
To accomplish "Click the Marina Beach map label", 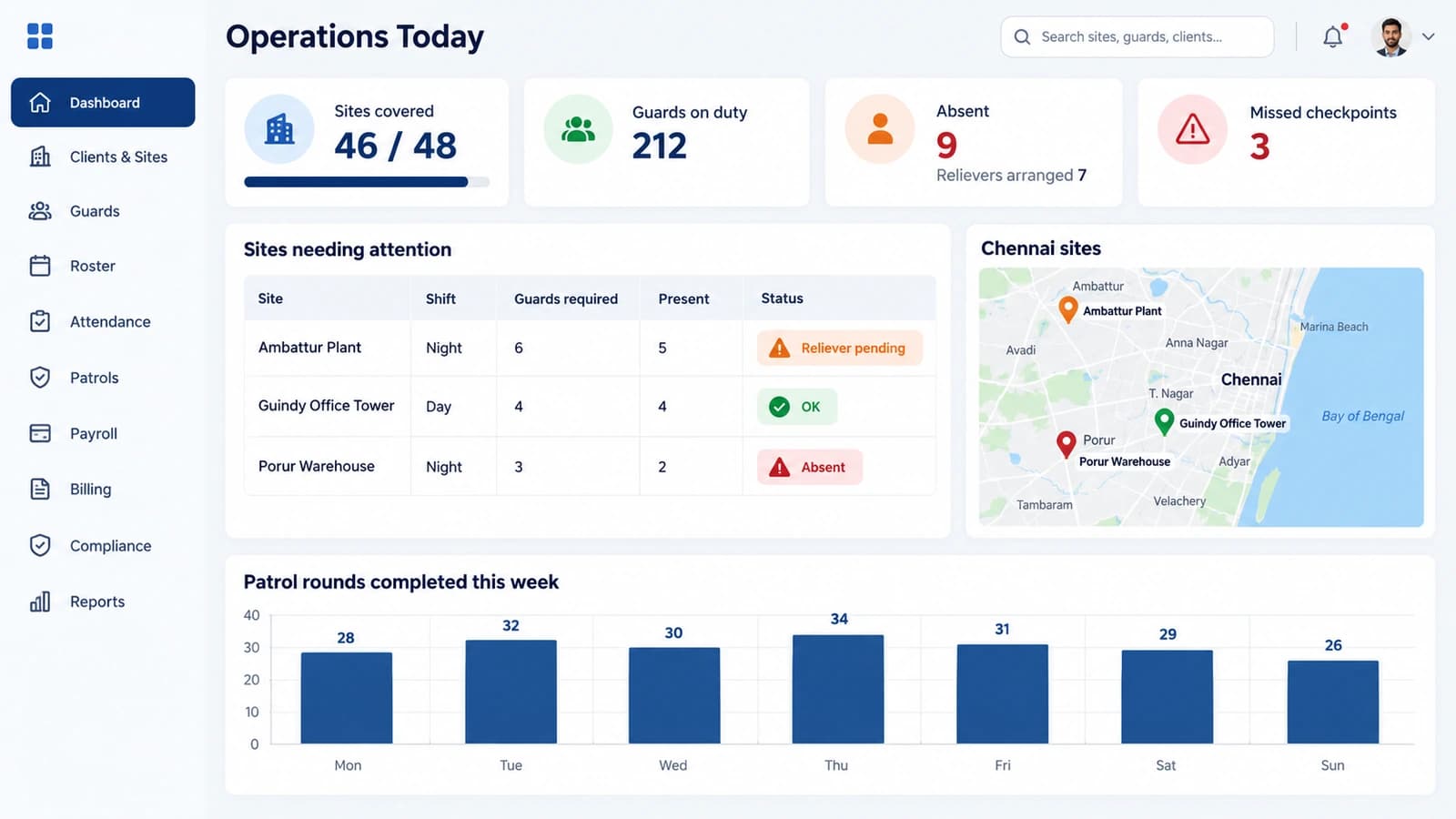I will point(1333,327).
